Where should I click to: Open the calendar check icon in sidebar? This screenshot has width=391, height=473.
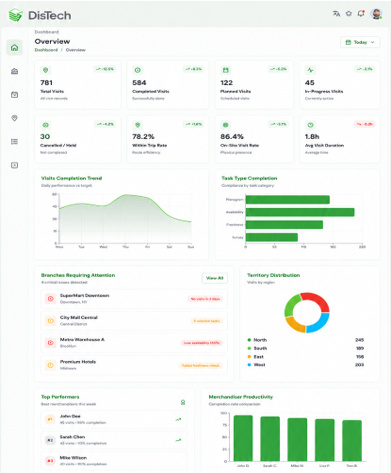(14, 95)
